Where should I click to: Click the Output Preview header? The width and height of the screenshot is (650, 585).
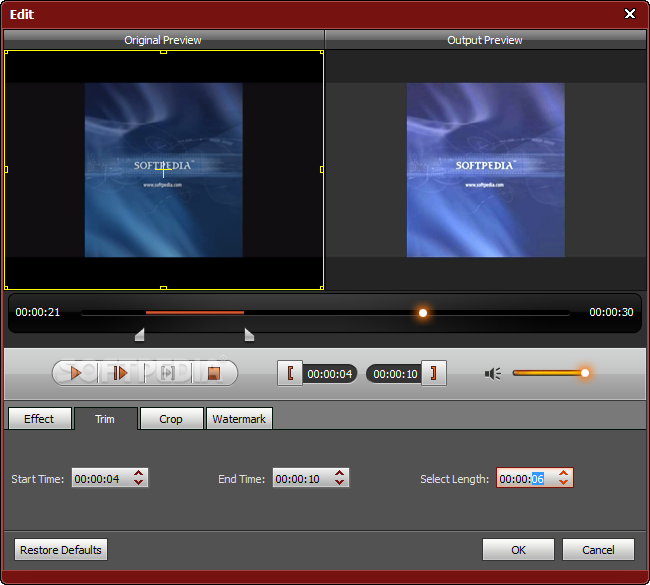click(485, 40)
